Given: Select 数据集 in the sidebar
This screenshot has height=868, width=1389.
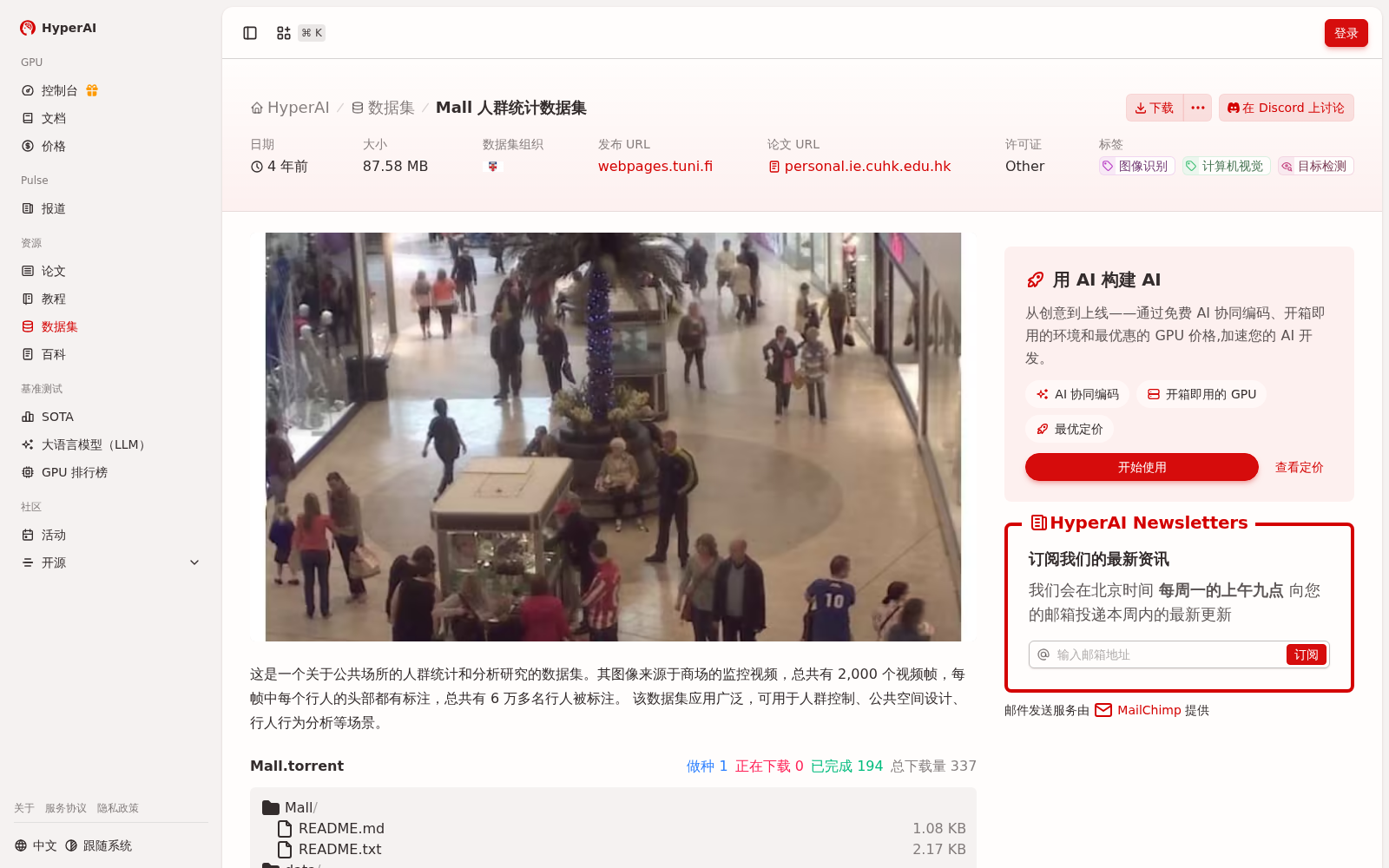Looking at the screenshot, I should pos(49,326).
